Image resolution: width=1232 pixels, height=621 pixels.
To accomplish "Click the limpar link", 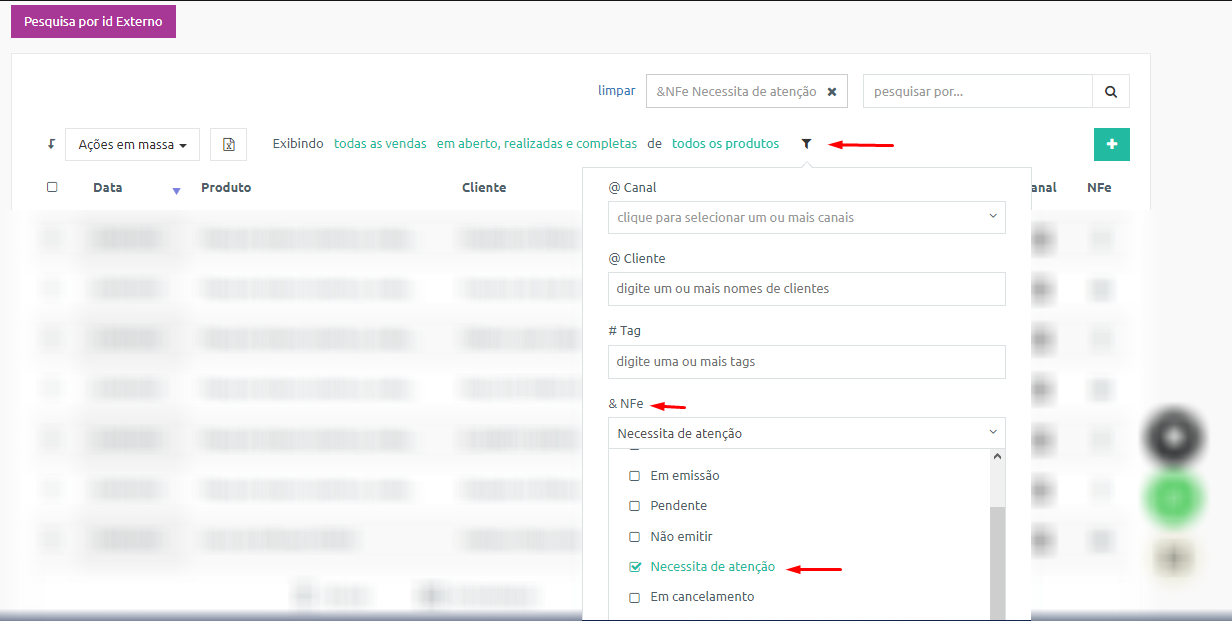I will (x=616, y=90).
